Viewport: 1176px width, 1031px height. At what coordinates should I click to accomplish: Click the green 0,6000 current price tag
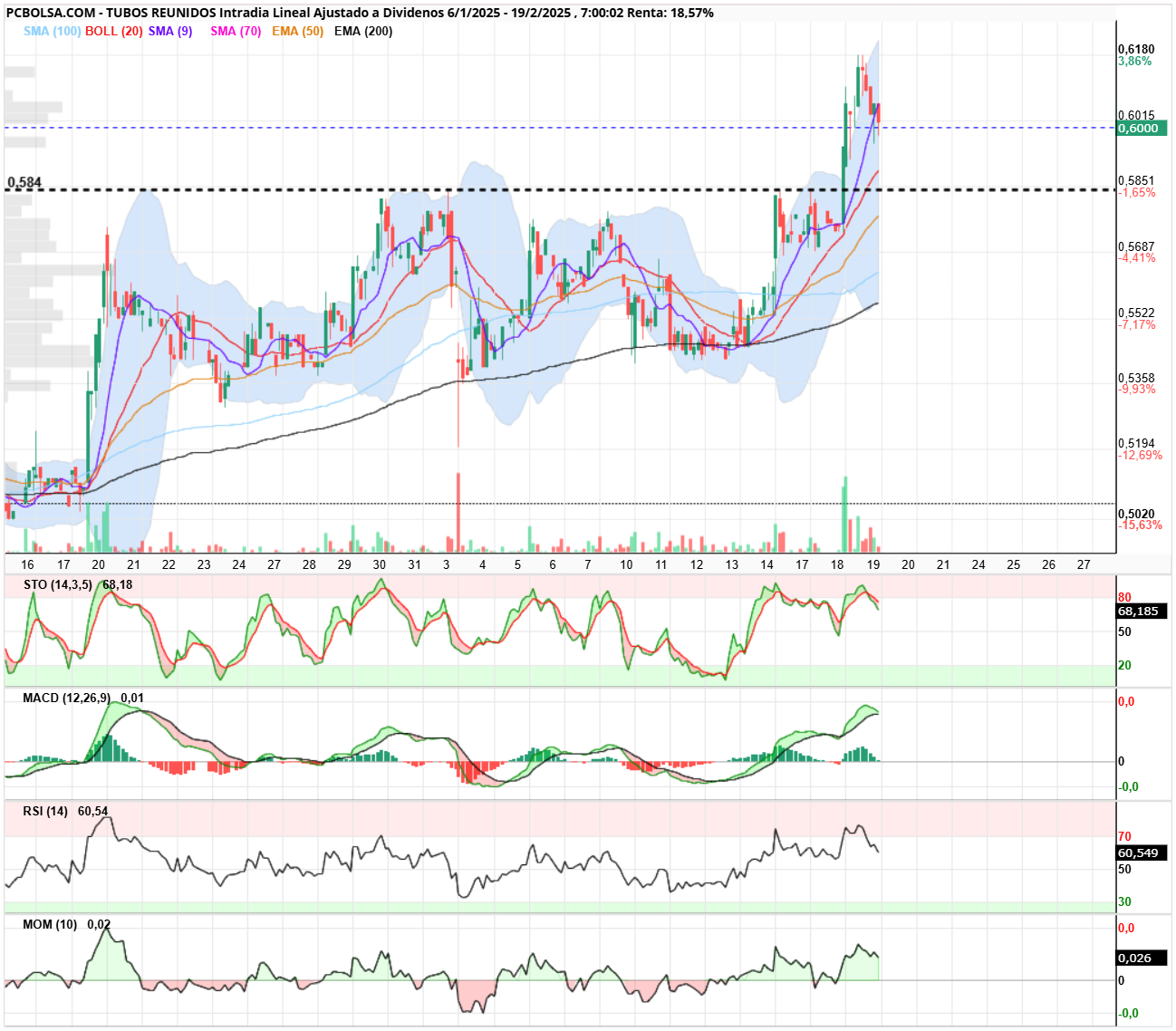(1142, 128)
